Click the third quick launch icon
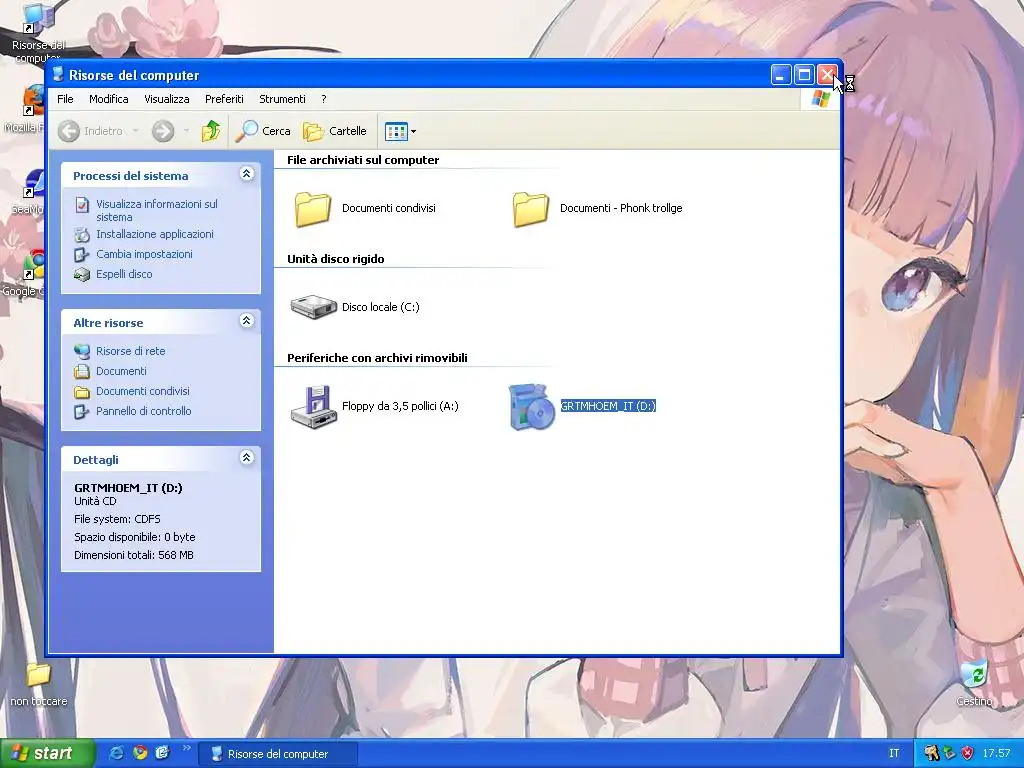The height and width of the screenshot is (768, 1024). [x=163, y=753]
